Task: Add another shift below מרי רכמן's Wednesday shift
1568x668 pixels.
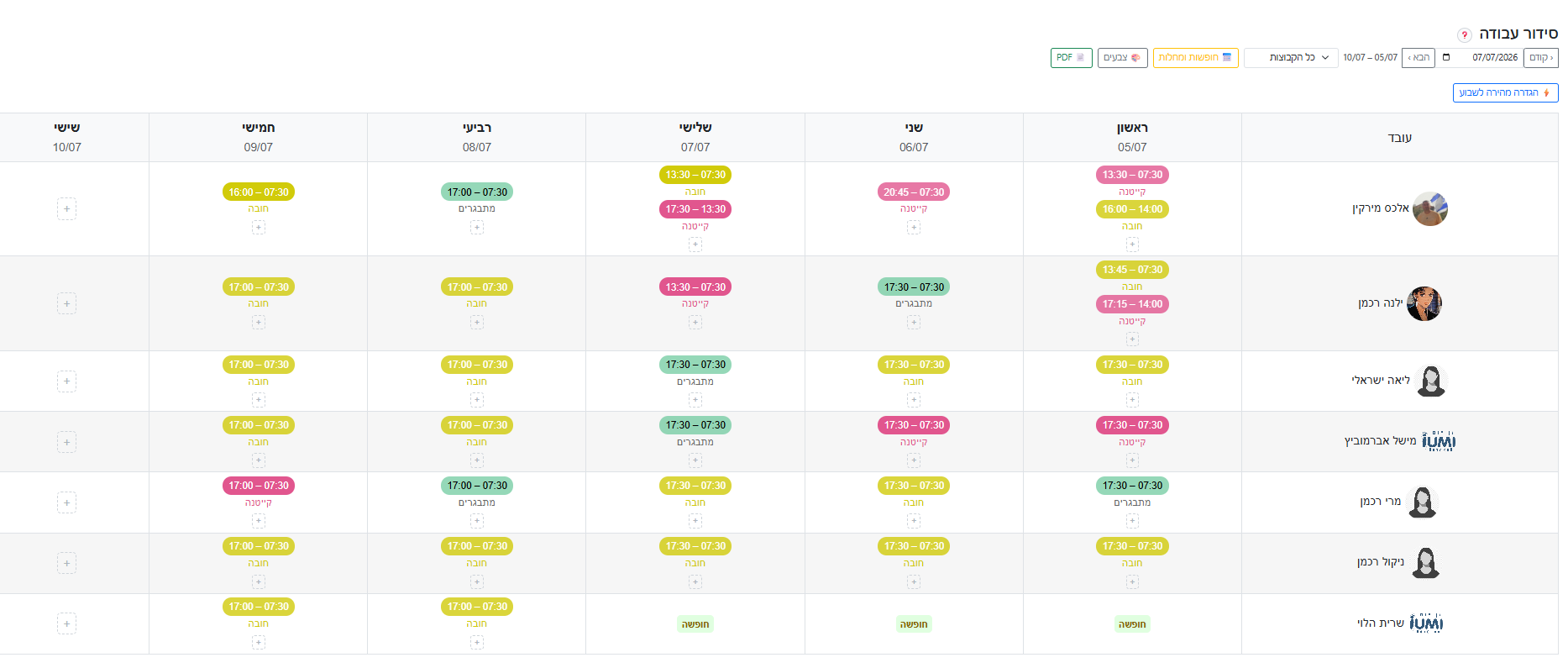Action: tap(477, 521)
